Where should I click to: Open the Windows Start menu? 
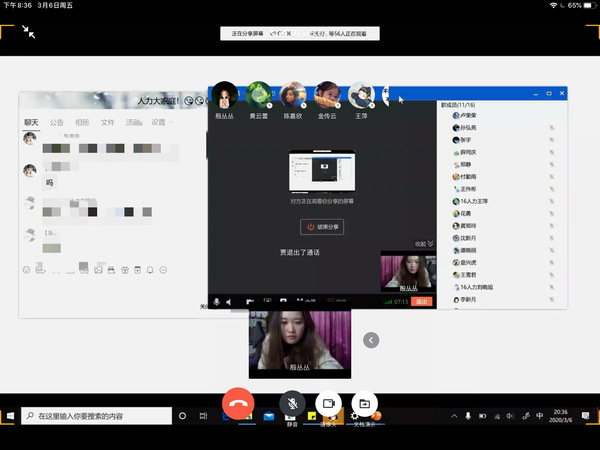pos(10,415)
